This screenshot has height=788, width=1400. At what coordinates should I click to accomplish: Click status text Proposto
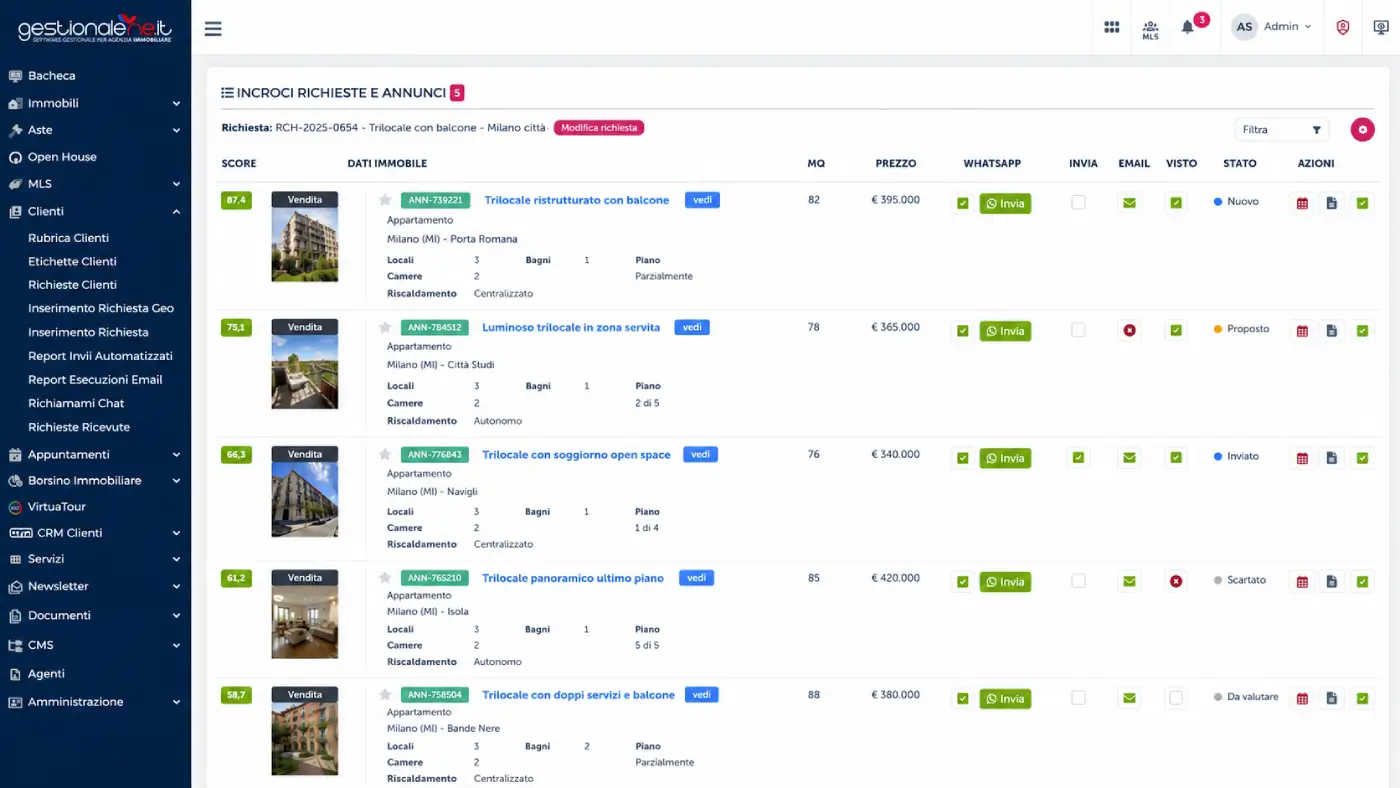coord(1248,329)
